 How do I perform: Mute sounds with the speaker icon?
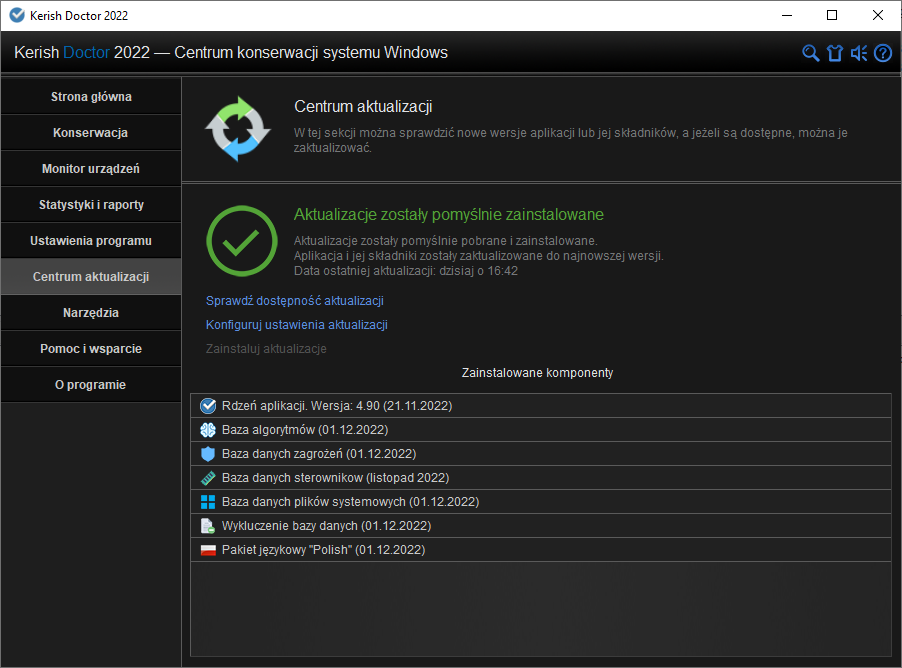859,53
